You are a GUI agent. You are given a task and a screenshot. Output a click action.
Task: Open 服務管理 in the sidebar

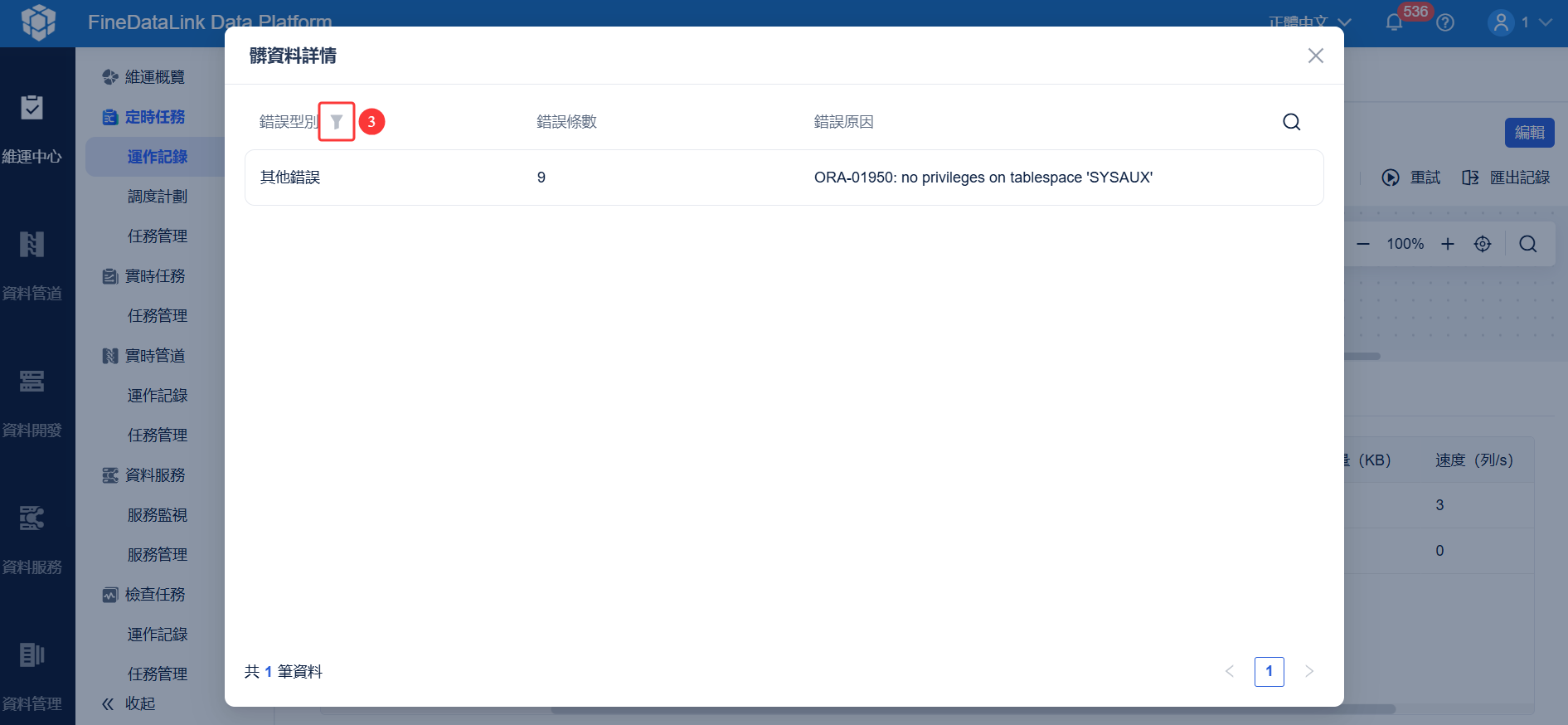tap(158, 555)
